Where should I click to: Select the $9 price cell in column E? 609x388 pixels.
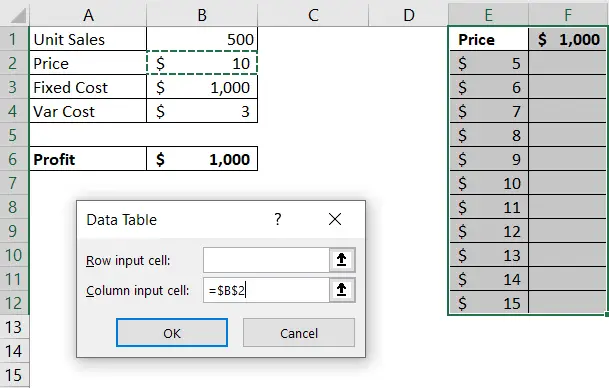pos(489,159)
